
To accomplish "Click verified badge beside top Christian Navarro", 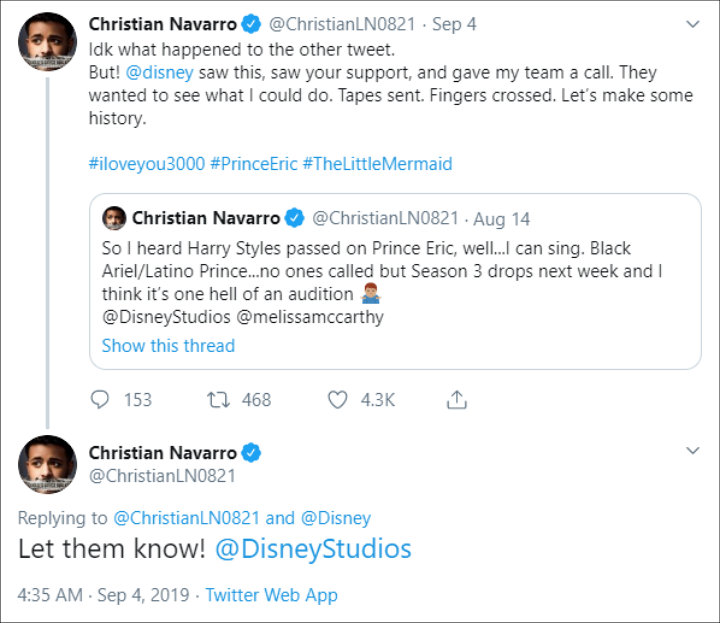I will pyautogui.click(x=251, y=24).
